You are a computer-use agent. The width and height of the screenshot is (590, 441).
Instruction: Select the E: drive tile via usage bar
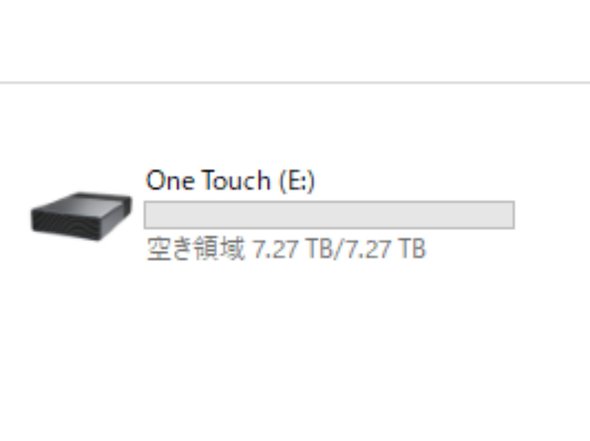[x=329, y=215]
